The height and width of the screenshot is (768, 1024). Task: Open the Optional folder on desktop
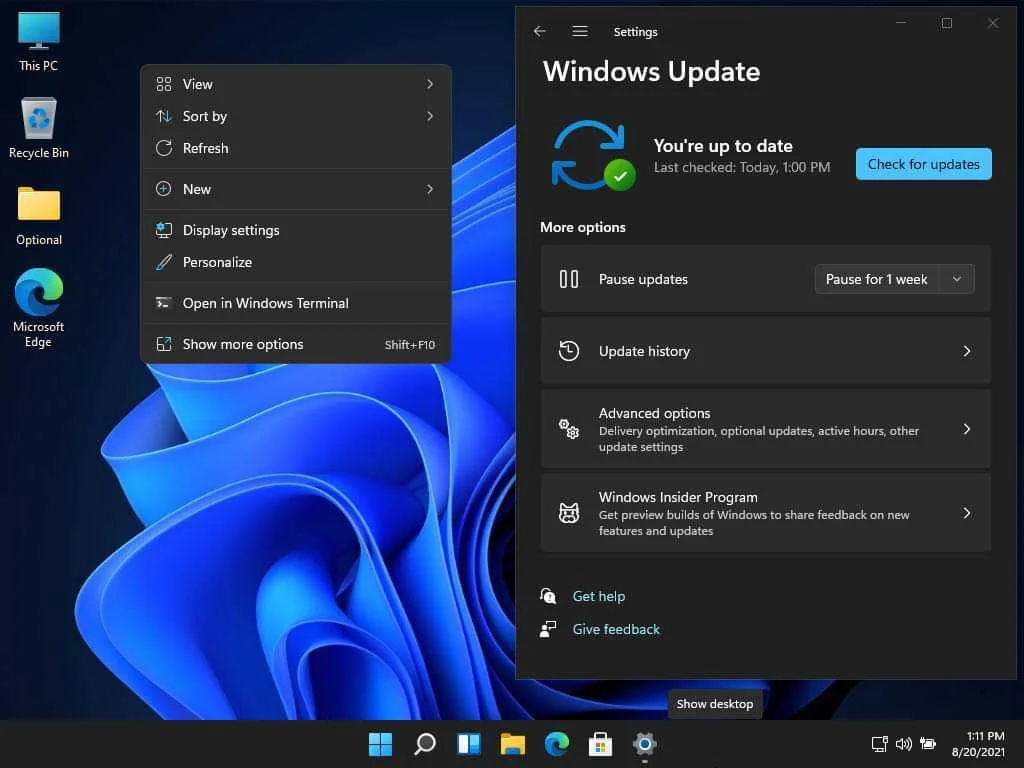coord(39,216)
